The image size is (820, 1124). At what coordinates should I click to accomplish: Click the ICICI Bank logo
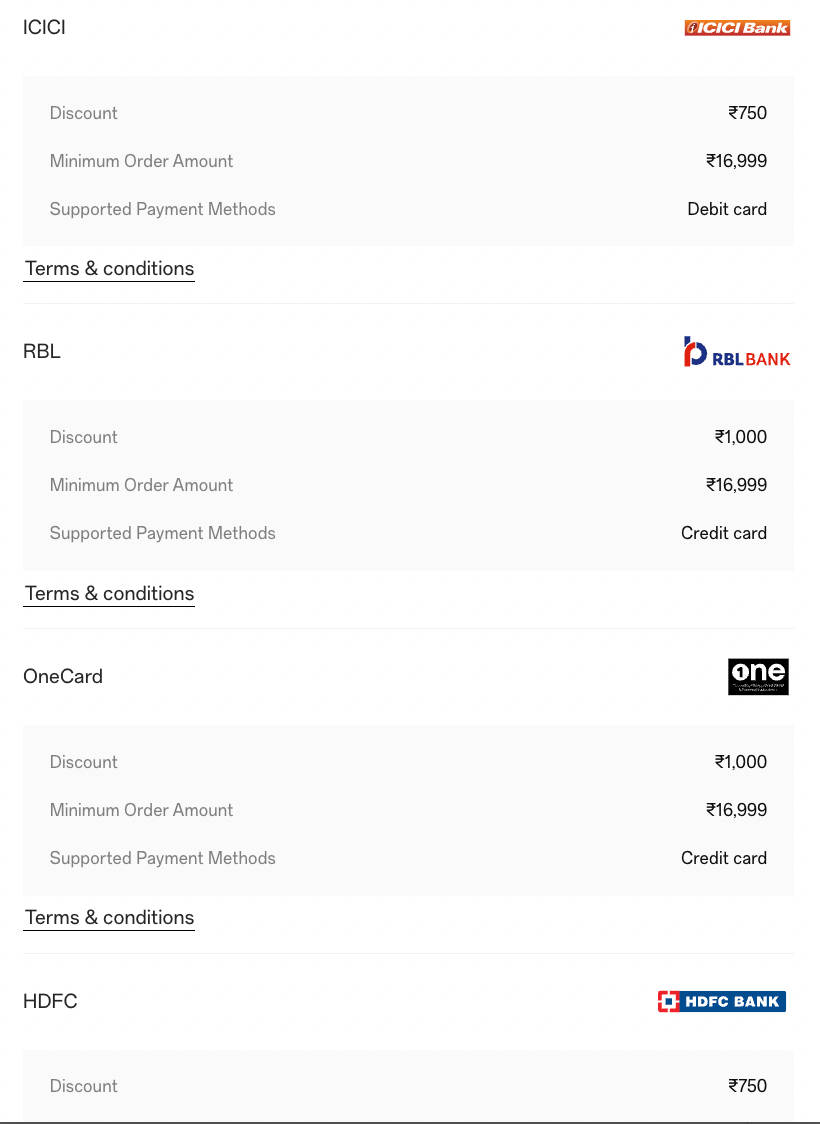tap(737, 28)
